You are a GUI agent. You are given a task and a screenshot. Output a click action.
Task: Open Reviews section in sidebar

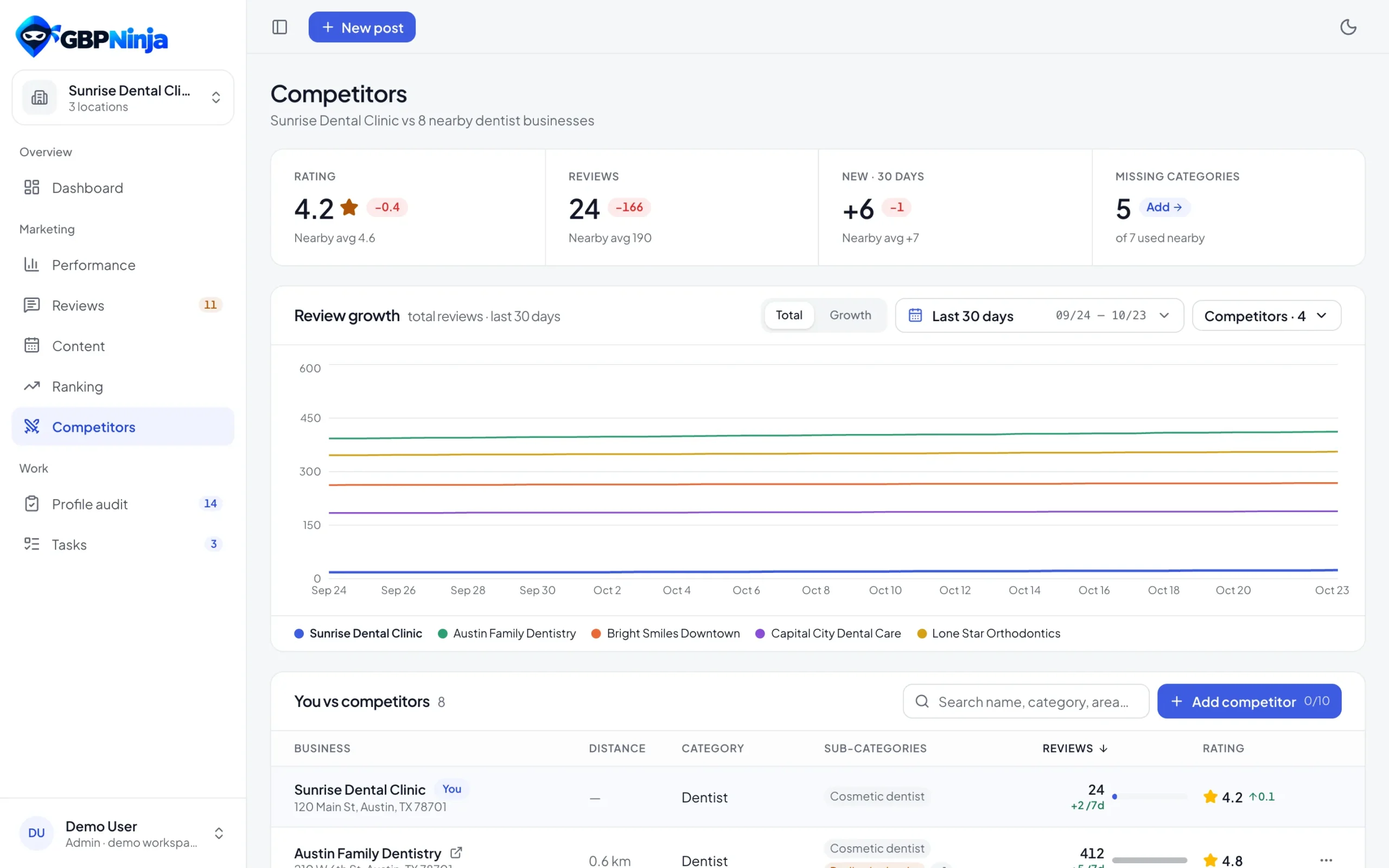coord(123,305)
